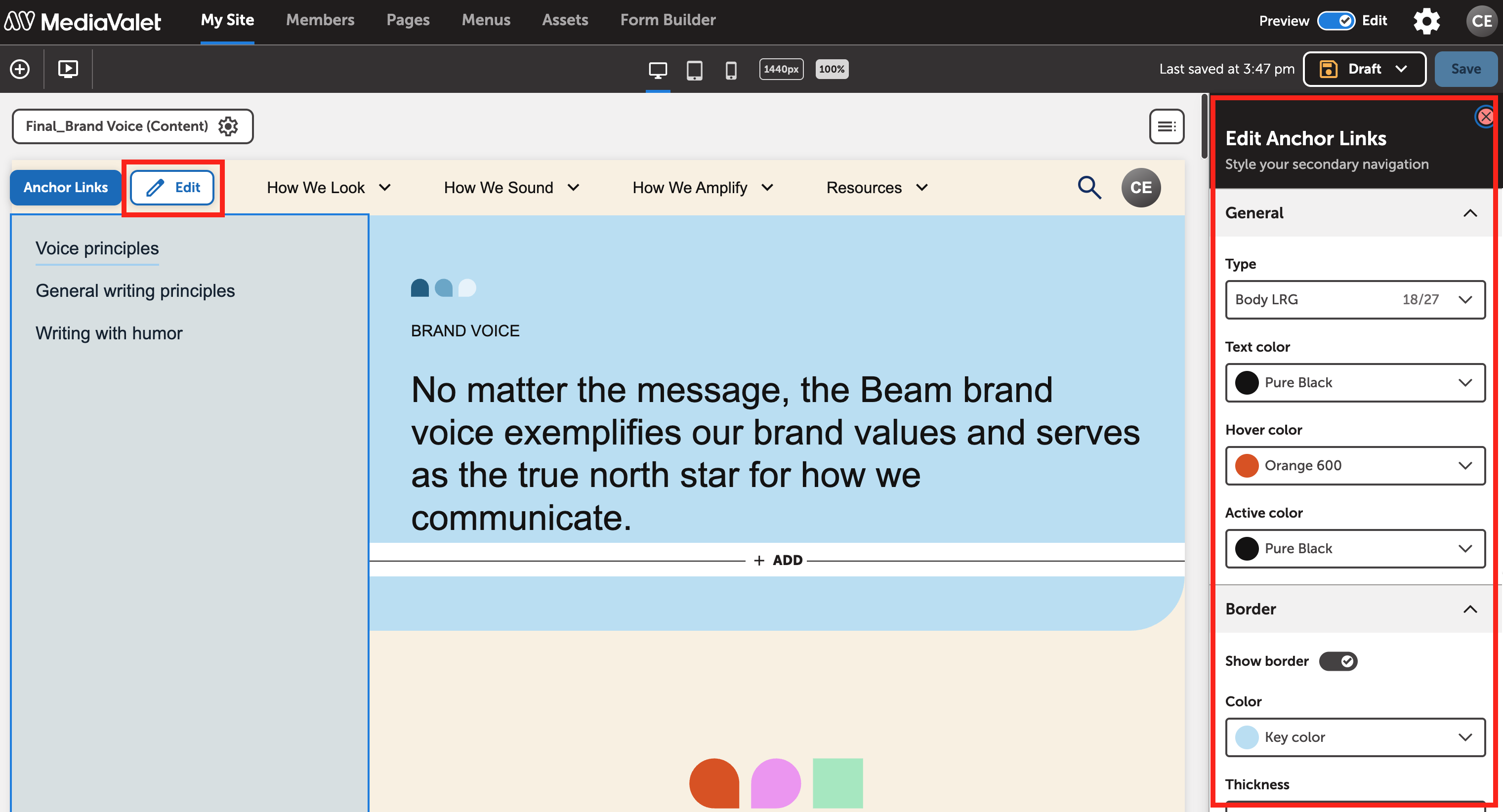Collapse the General section
This screenshot has height=812, width=1503.
(1470, 213)
